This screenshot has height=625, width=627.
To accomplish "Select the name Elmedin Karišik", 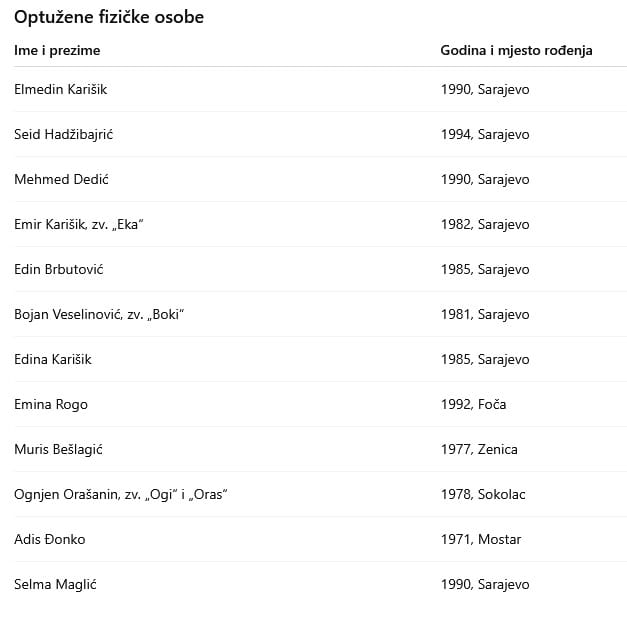I will point(60,89).
